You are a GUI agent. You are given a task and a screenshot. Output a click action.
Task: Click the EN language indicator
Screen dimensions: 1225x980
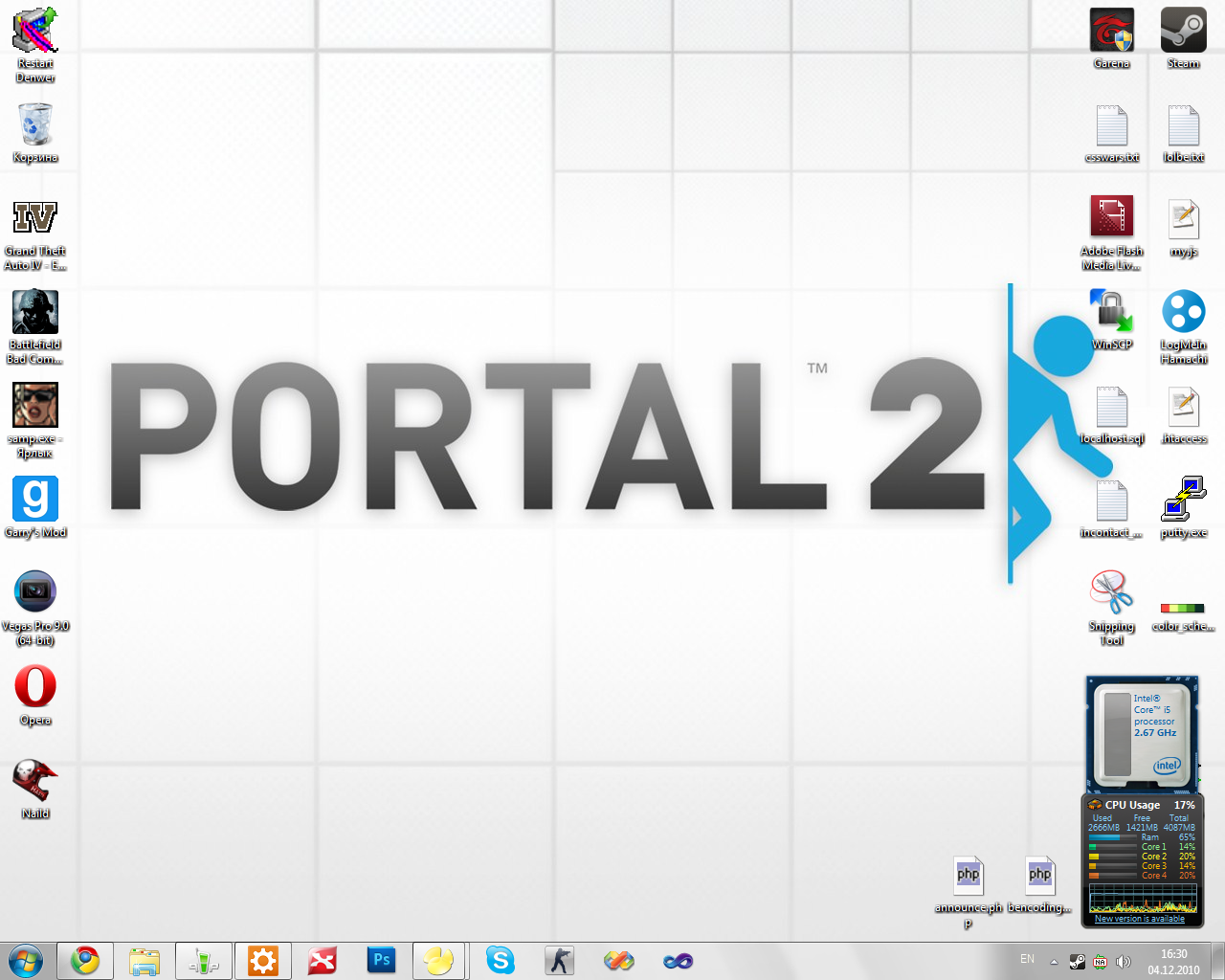point(1027,959)
